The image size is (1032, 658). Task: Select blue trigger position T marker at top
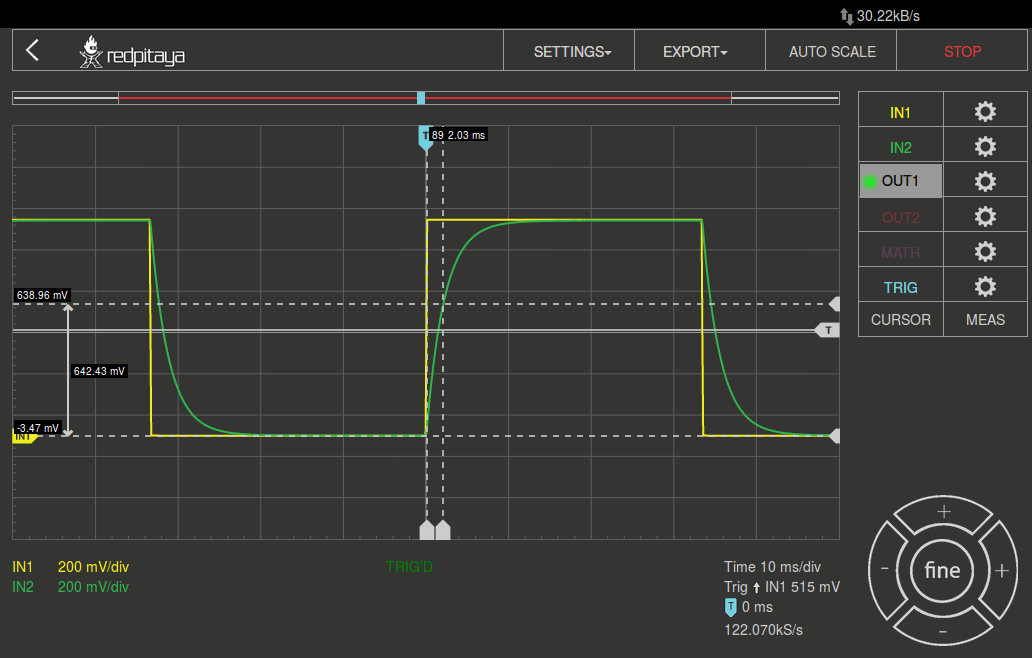click(x=425, y=138)
